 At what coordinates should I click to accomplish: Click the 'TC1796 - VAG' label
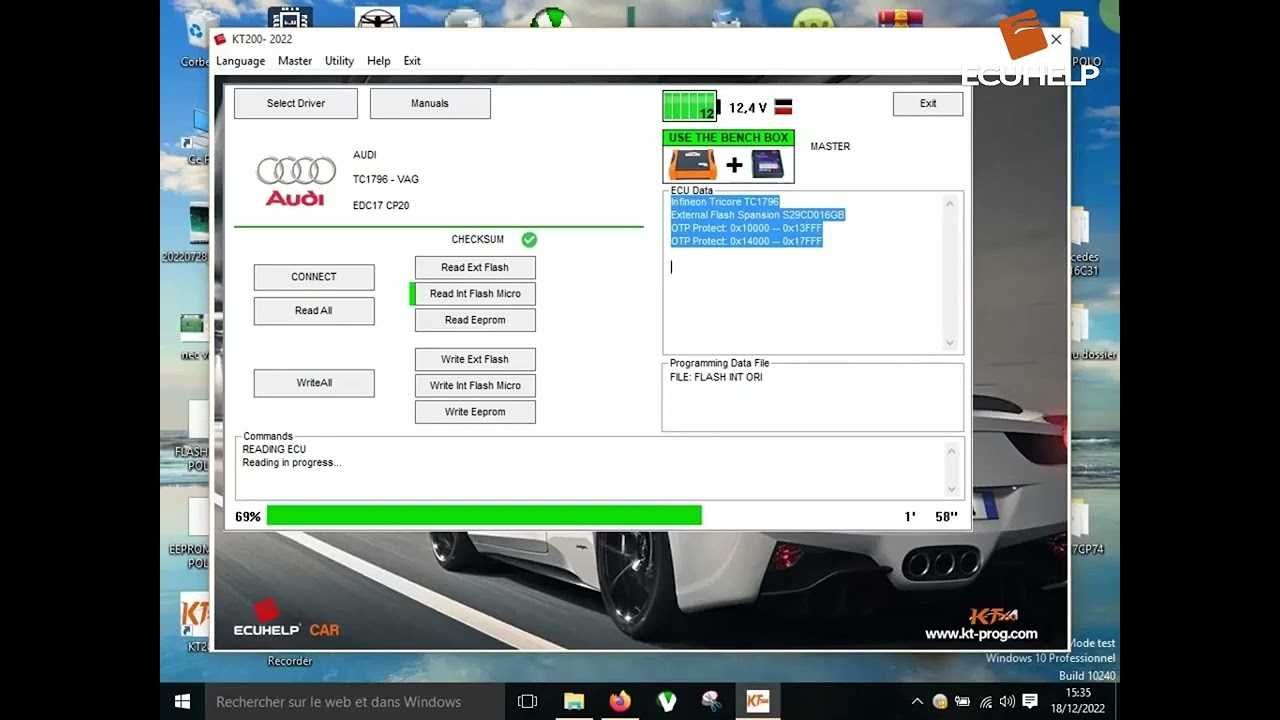[386, 180]
